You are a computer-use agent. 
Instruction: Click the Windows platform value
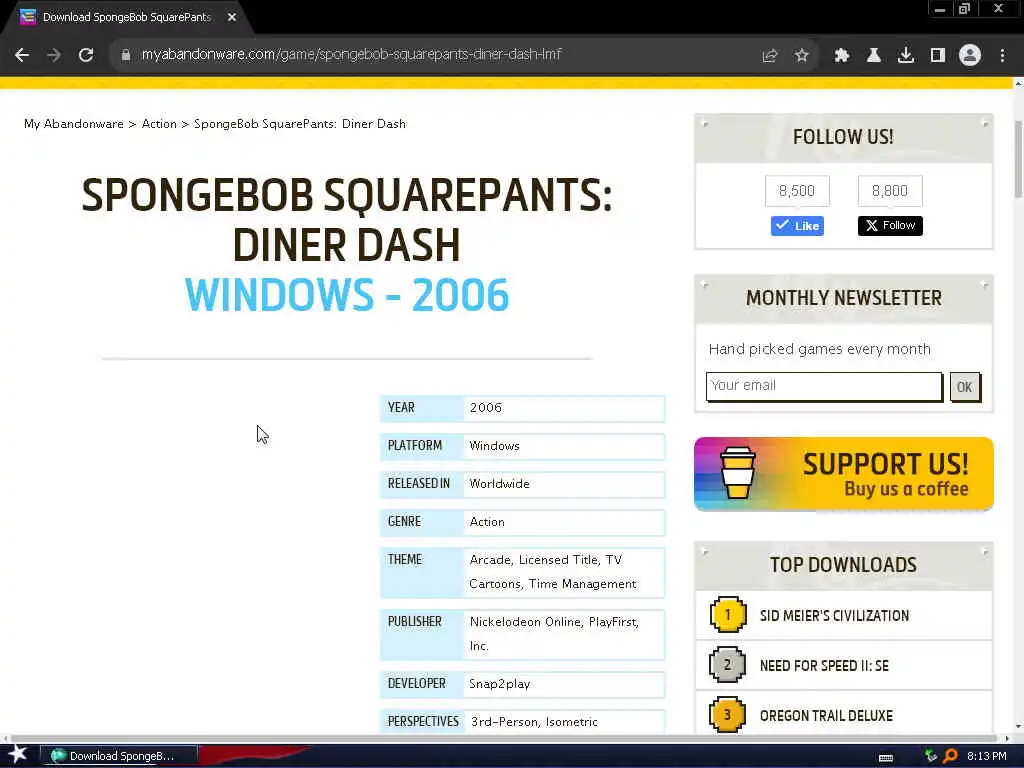494,446
